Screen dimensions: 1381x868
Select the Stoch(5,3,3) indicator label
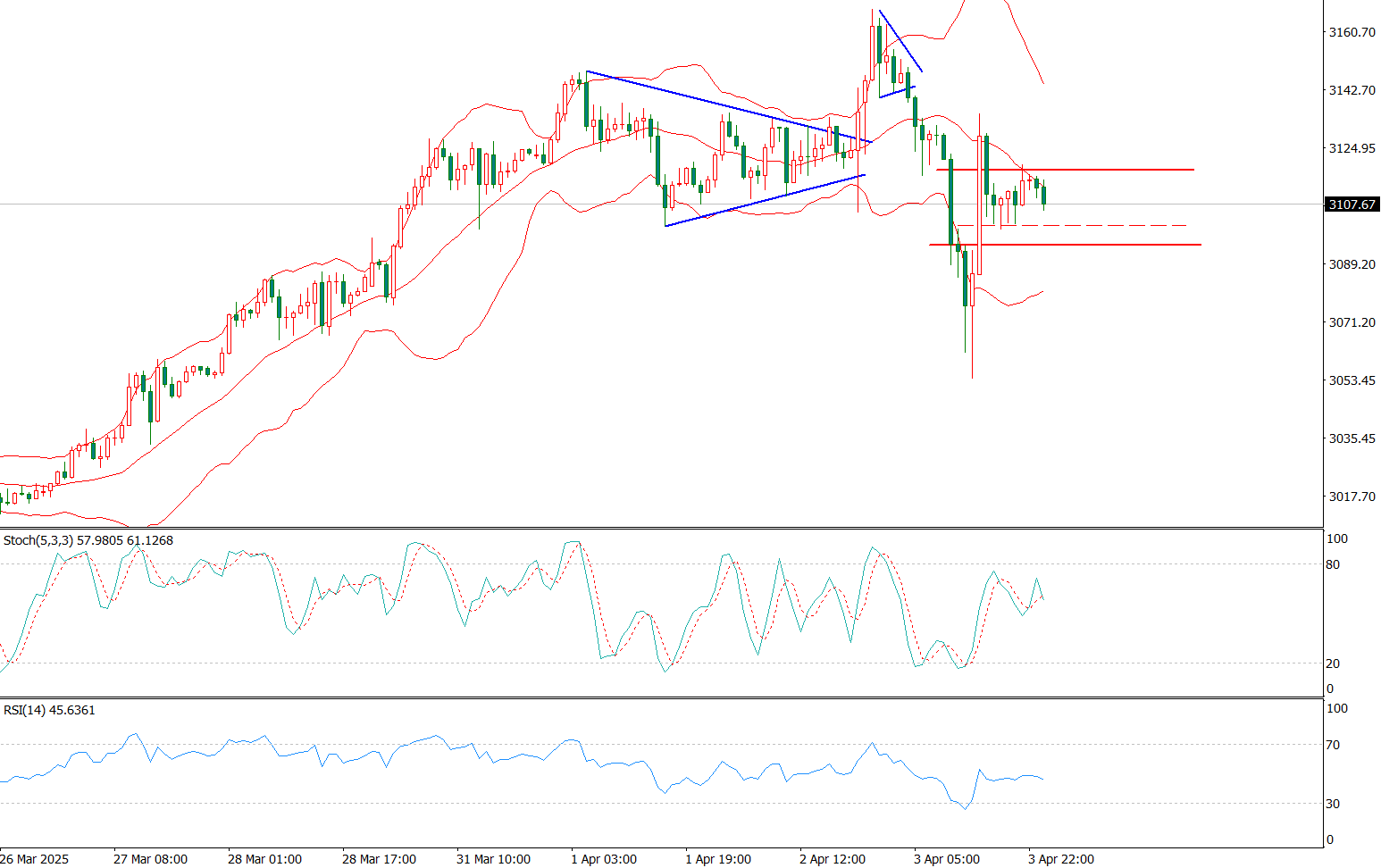[x=88, y=540]
